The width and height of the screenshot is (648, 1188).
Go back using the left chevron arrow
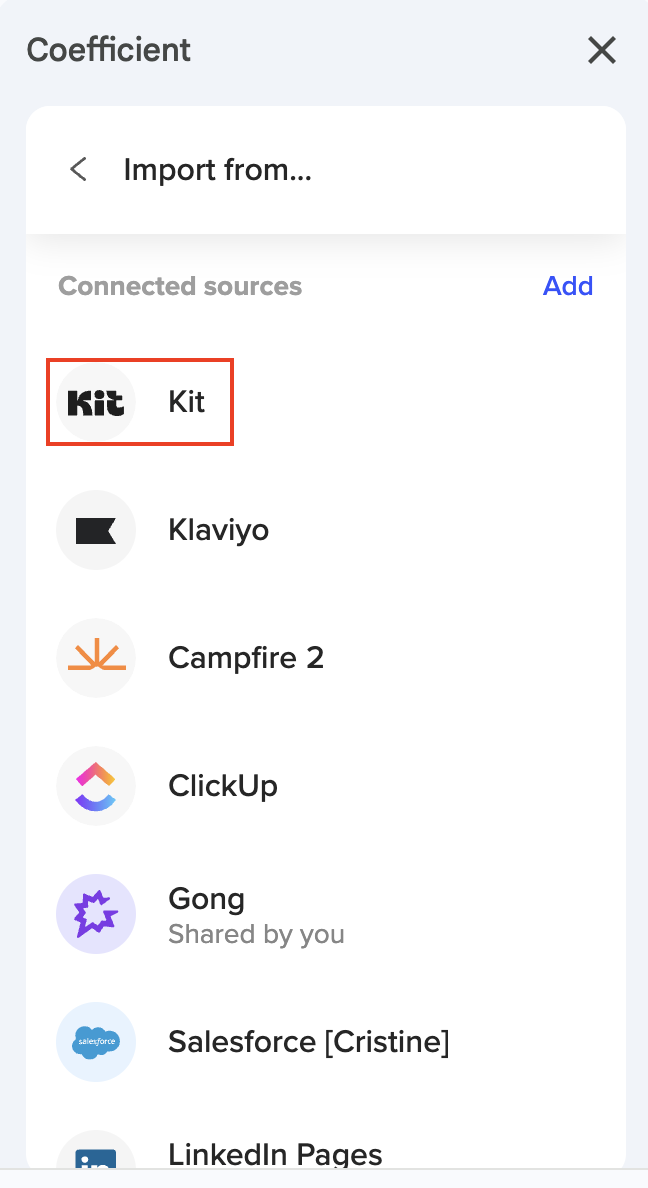coord(78,170)
